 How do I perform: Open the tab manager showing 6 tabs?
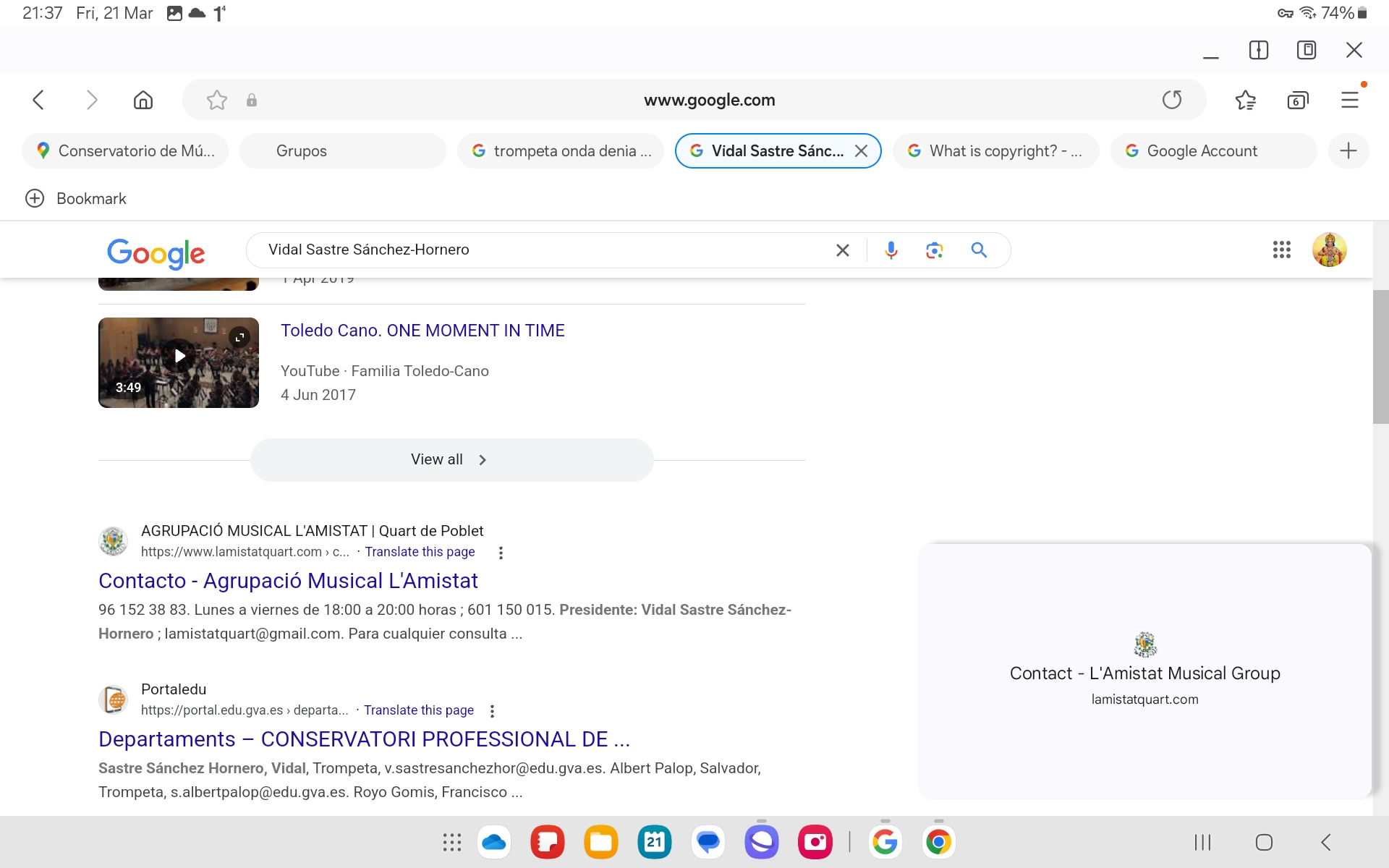coord(1298,100)
